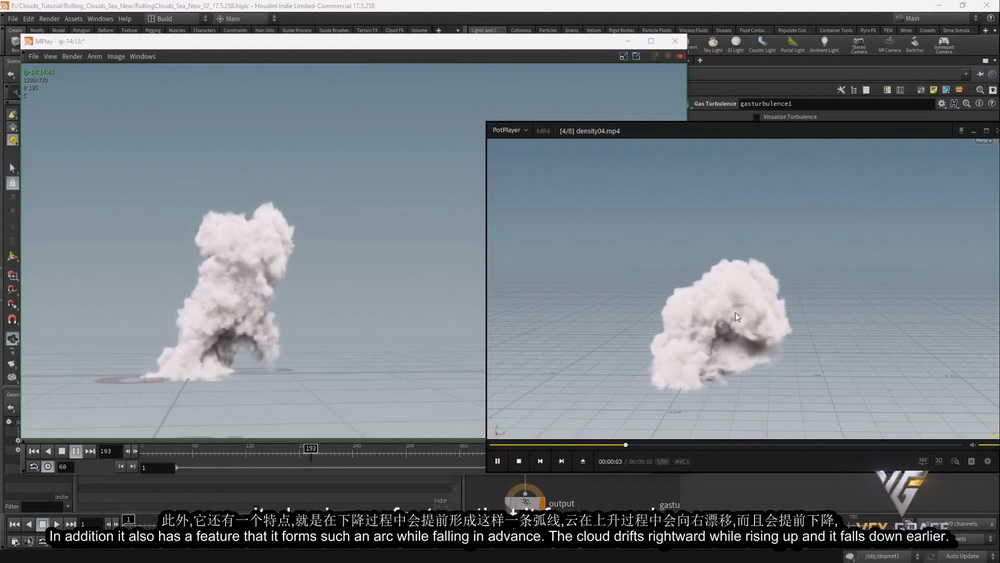Toggle MPlay loop playback mode button

click(x=34, y=467)
